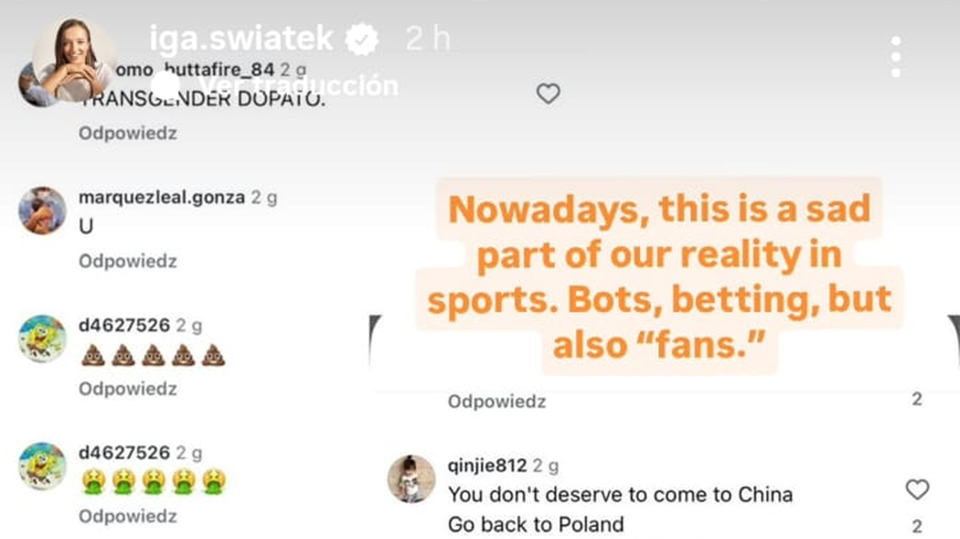Image resolution: width=960 pixels, height=539 pixels.
Task: Open the first d4627526 SpongeBob avatar
Action: pyautogui.click(x=42, y=339)
